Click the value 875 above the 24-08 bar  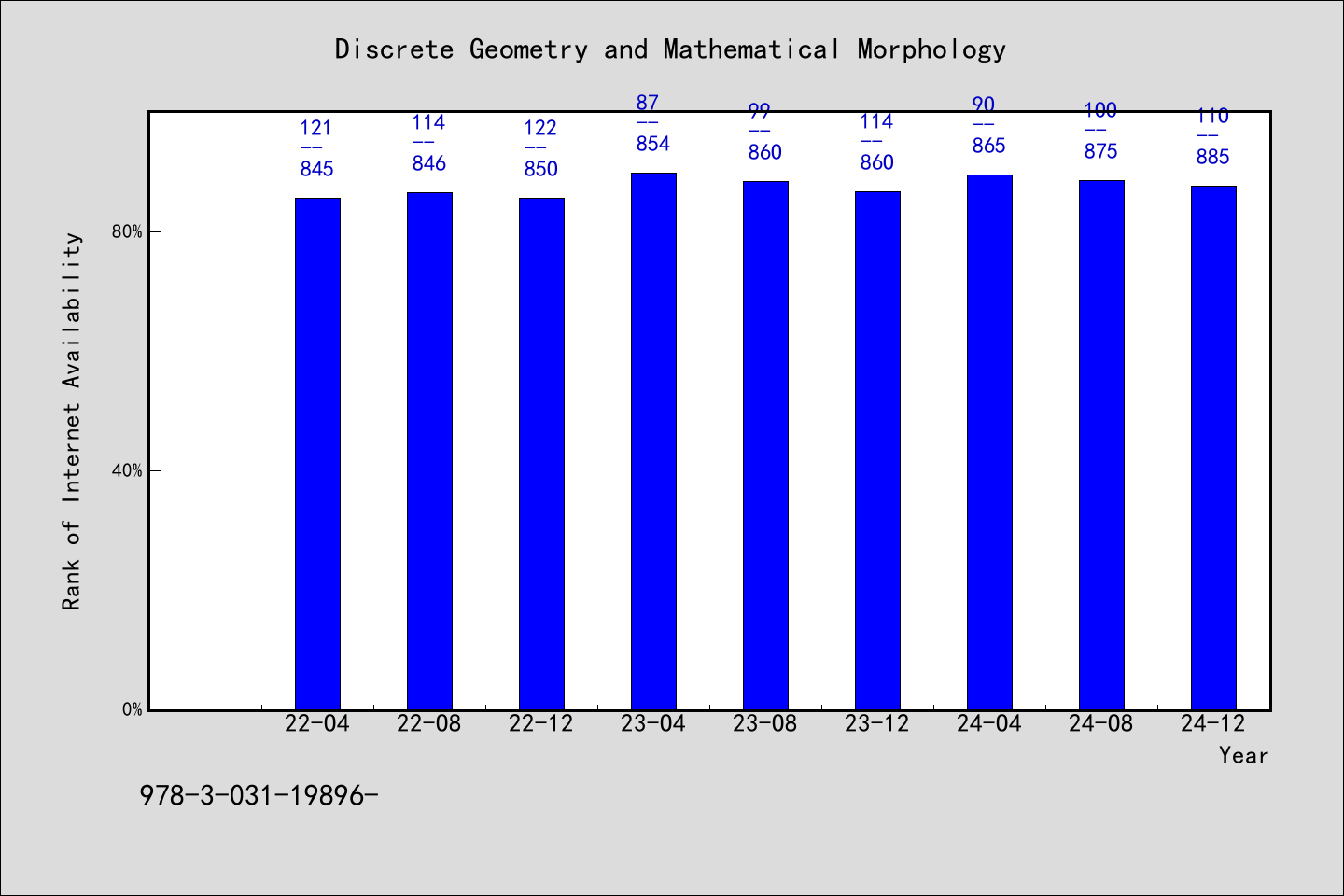1101,151
